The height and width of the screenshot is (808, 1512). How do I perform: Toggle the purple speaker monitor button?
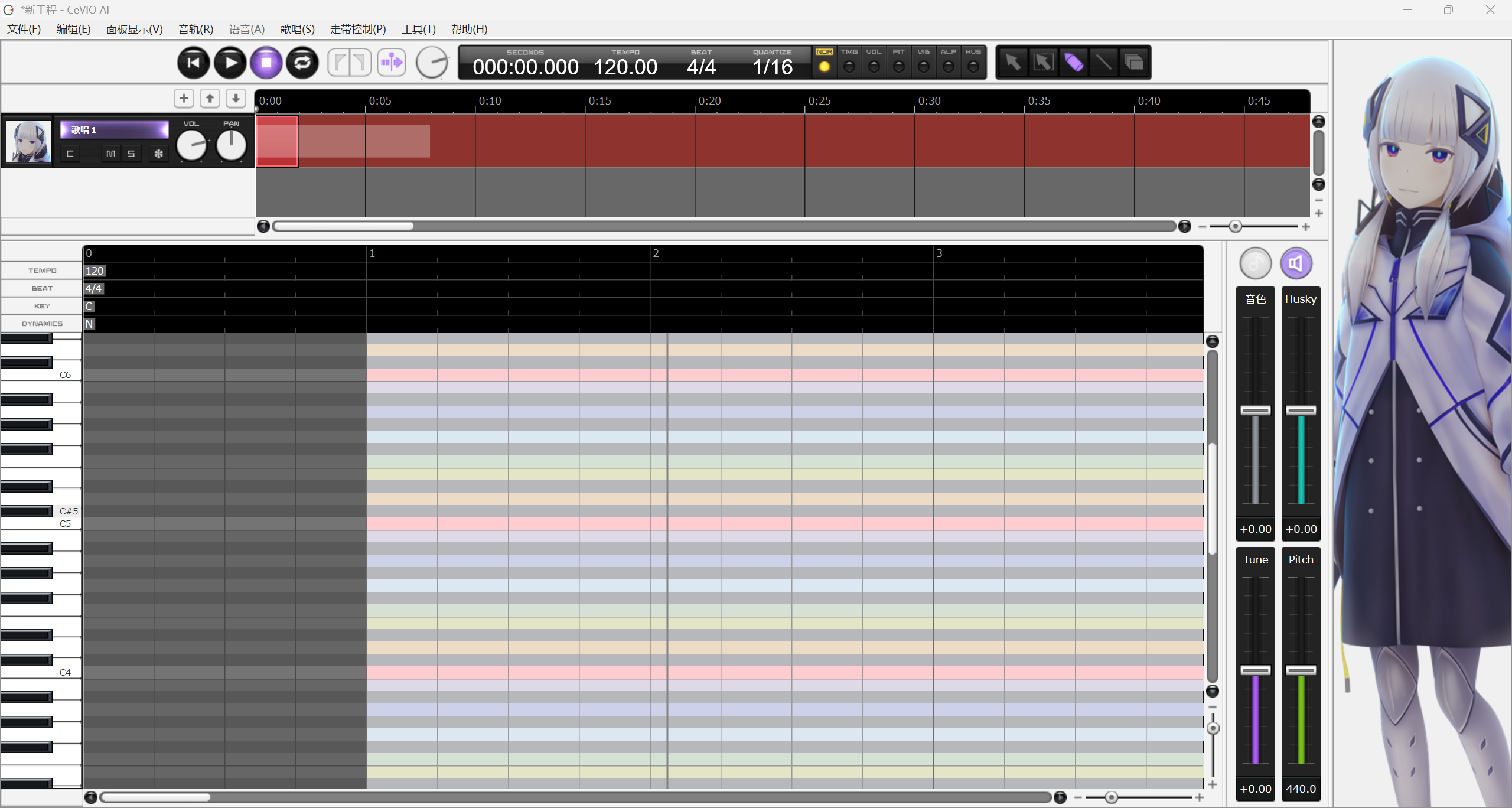point(1296,263)
